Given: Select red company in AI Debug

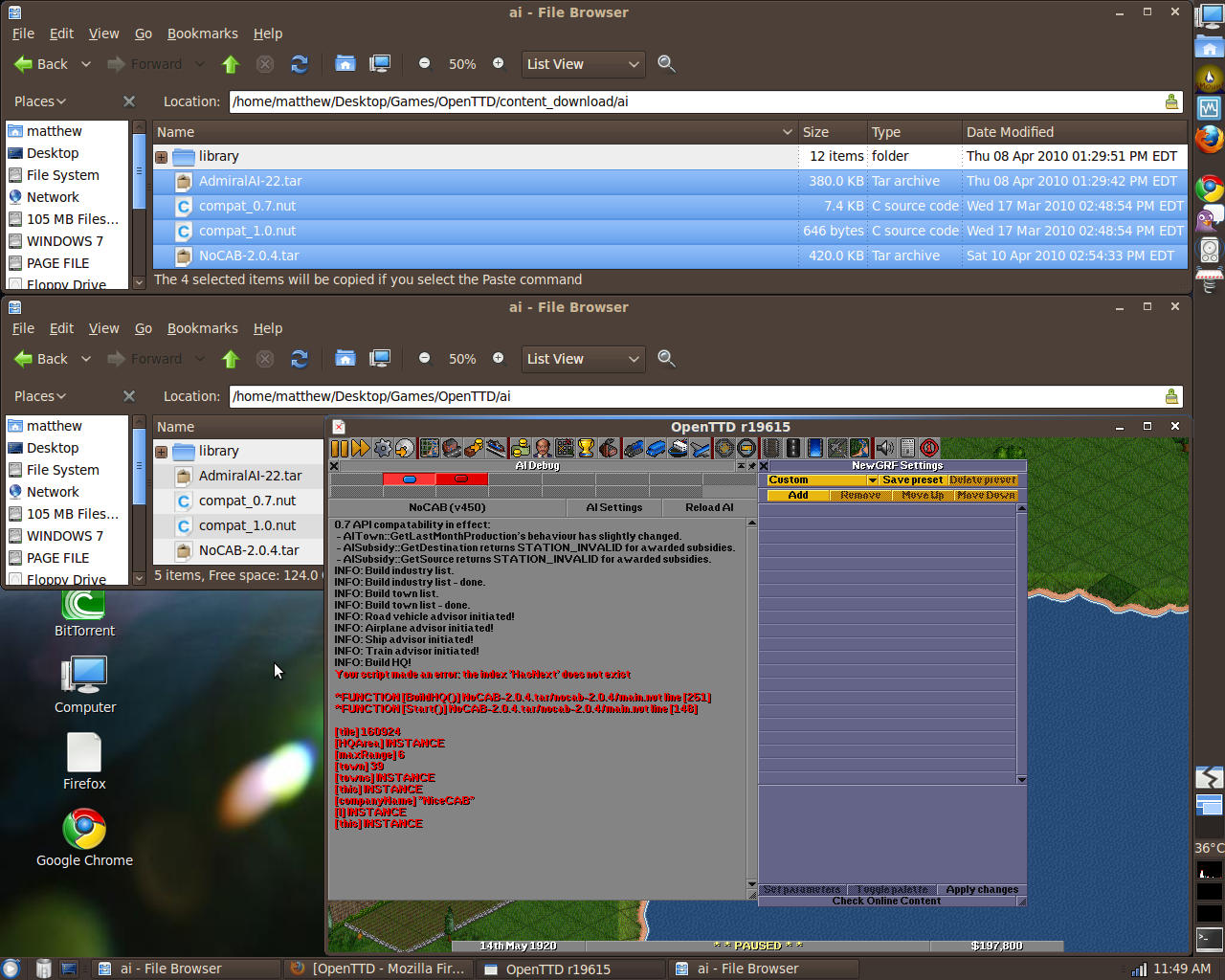Looking at the screenshot, I should pos(462,479).
